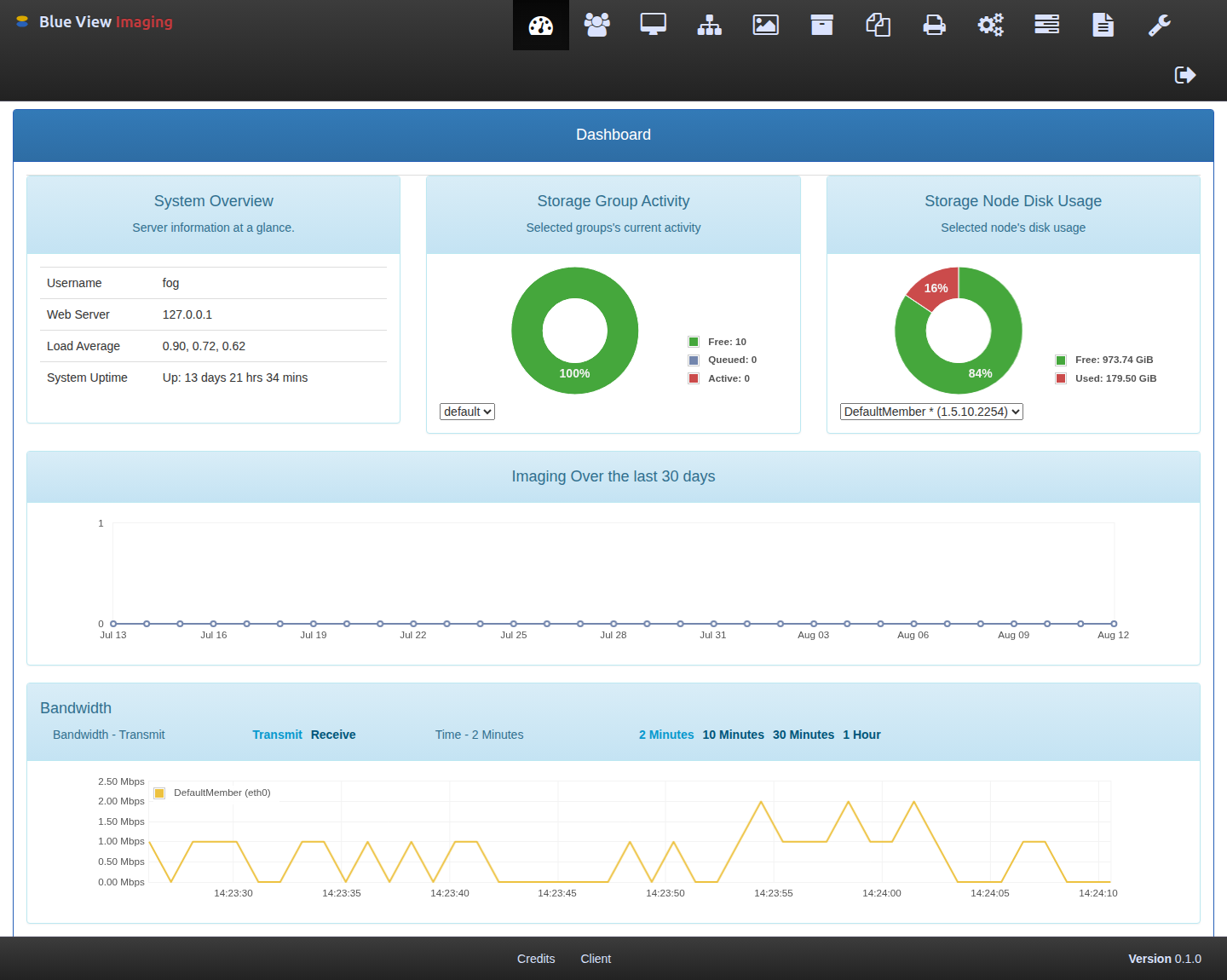Open the Service configuration gears icon
This screenshot has height=980, width=1227.
[991, 26]
